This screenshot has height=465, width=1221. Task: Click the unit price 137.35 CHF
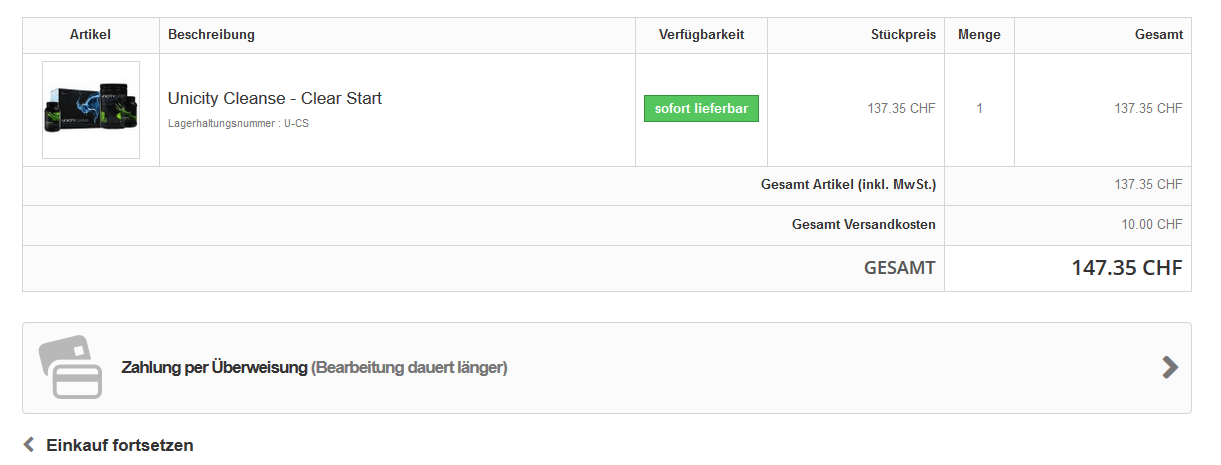click(901, 109)
